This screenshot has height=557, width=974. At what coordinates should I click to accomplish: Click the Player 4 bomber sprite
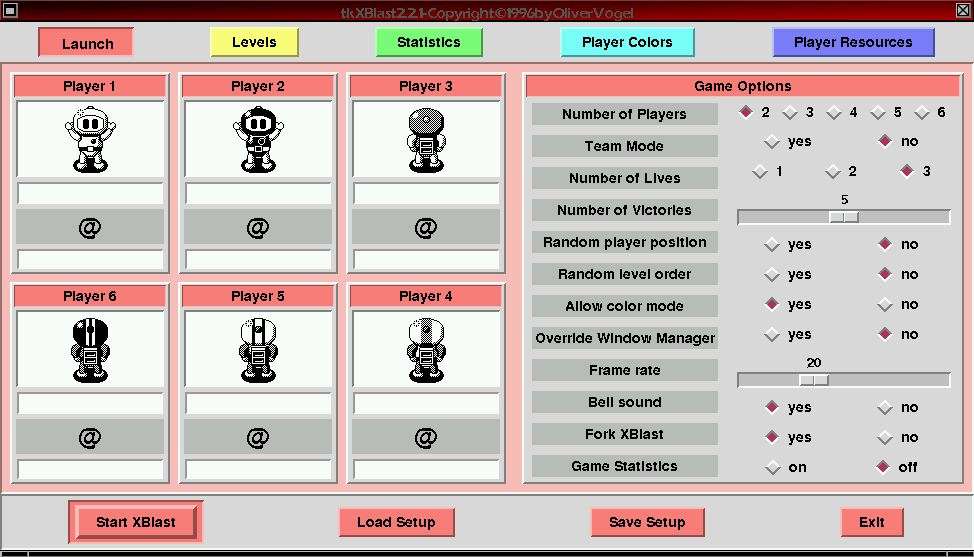pos(426,350)
